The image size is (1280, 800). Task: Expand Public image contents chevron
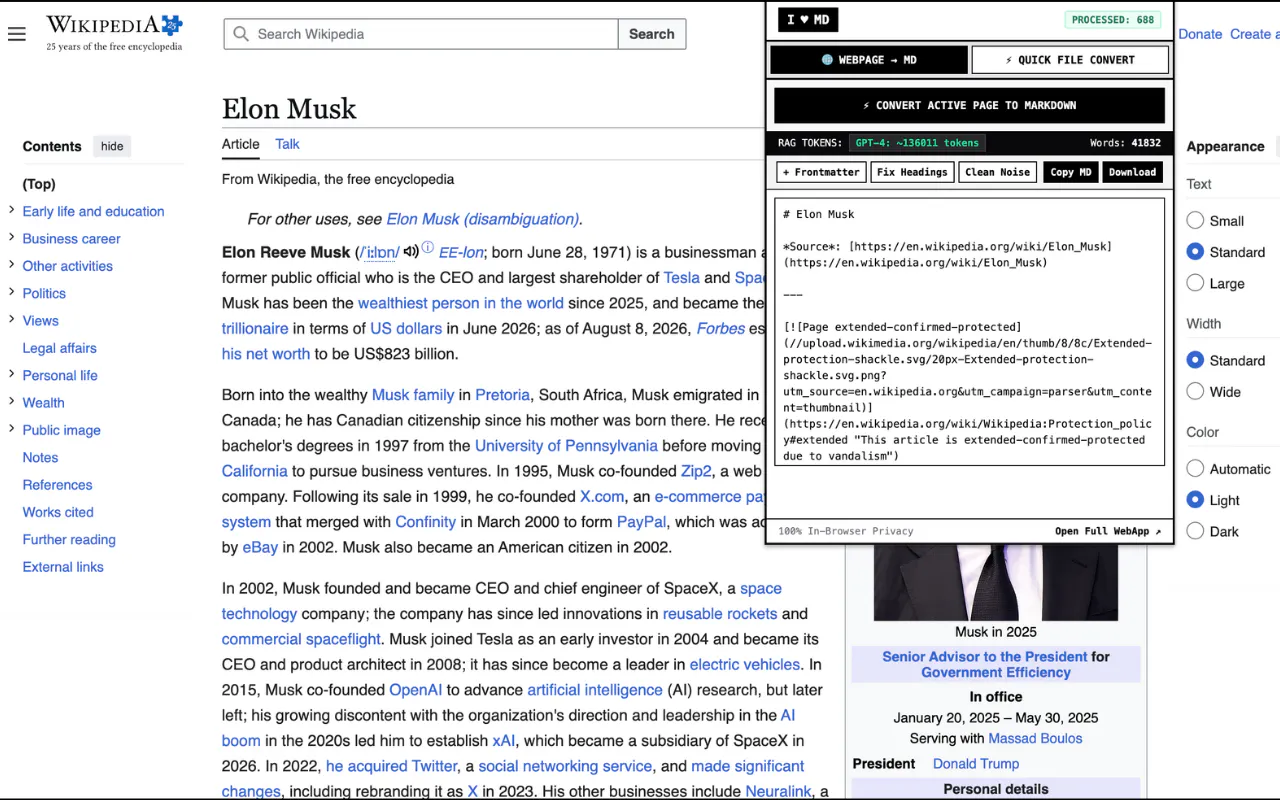click(x=11, y=430)
